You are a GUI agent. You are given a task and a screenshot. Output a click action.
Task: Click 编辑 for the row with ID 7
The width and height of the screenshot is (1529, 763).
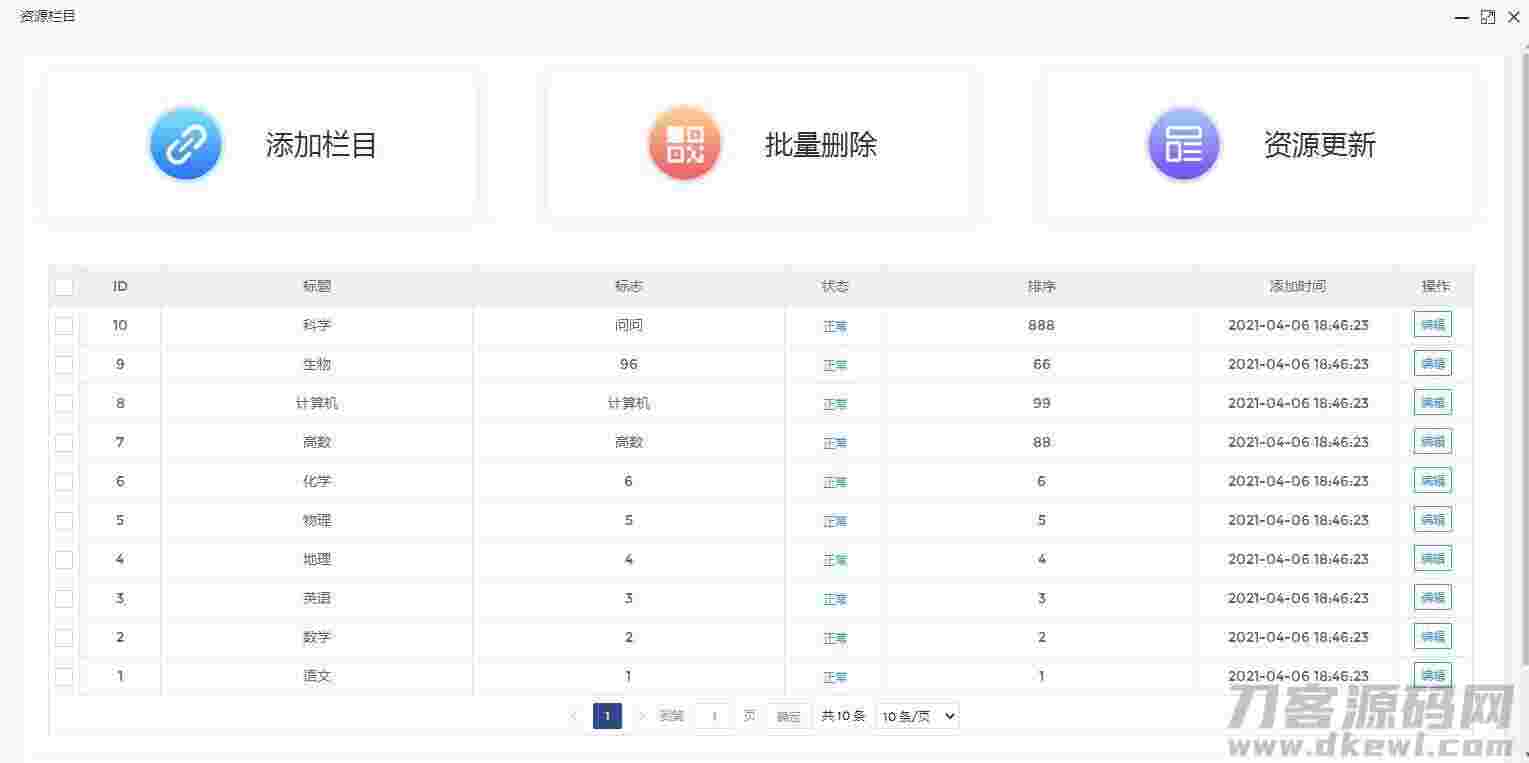[x=1433, y=442]
